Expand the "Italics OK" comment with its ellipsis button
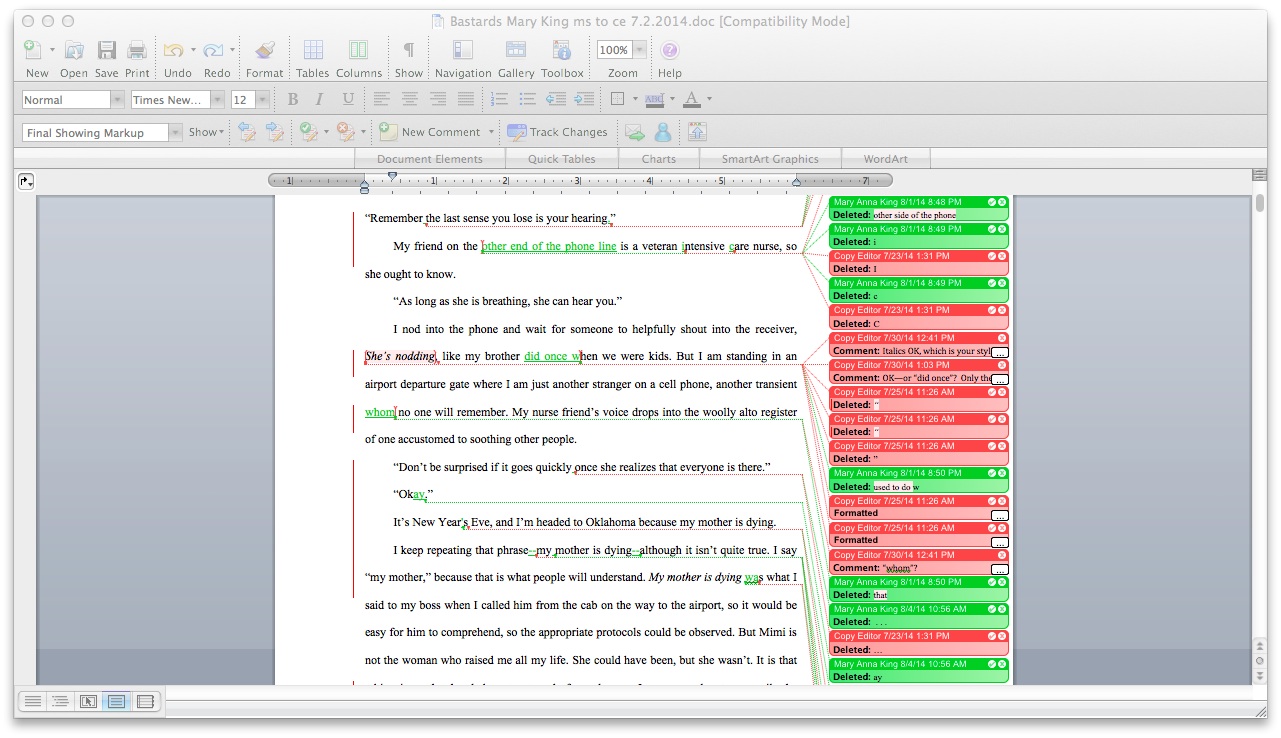Screen dimensions: 1281x738 click(1000, 352)
